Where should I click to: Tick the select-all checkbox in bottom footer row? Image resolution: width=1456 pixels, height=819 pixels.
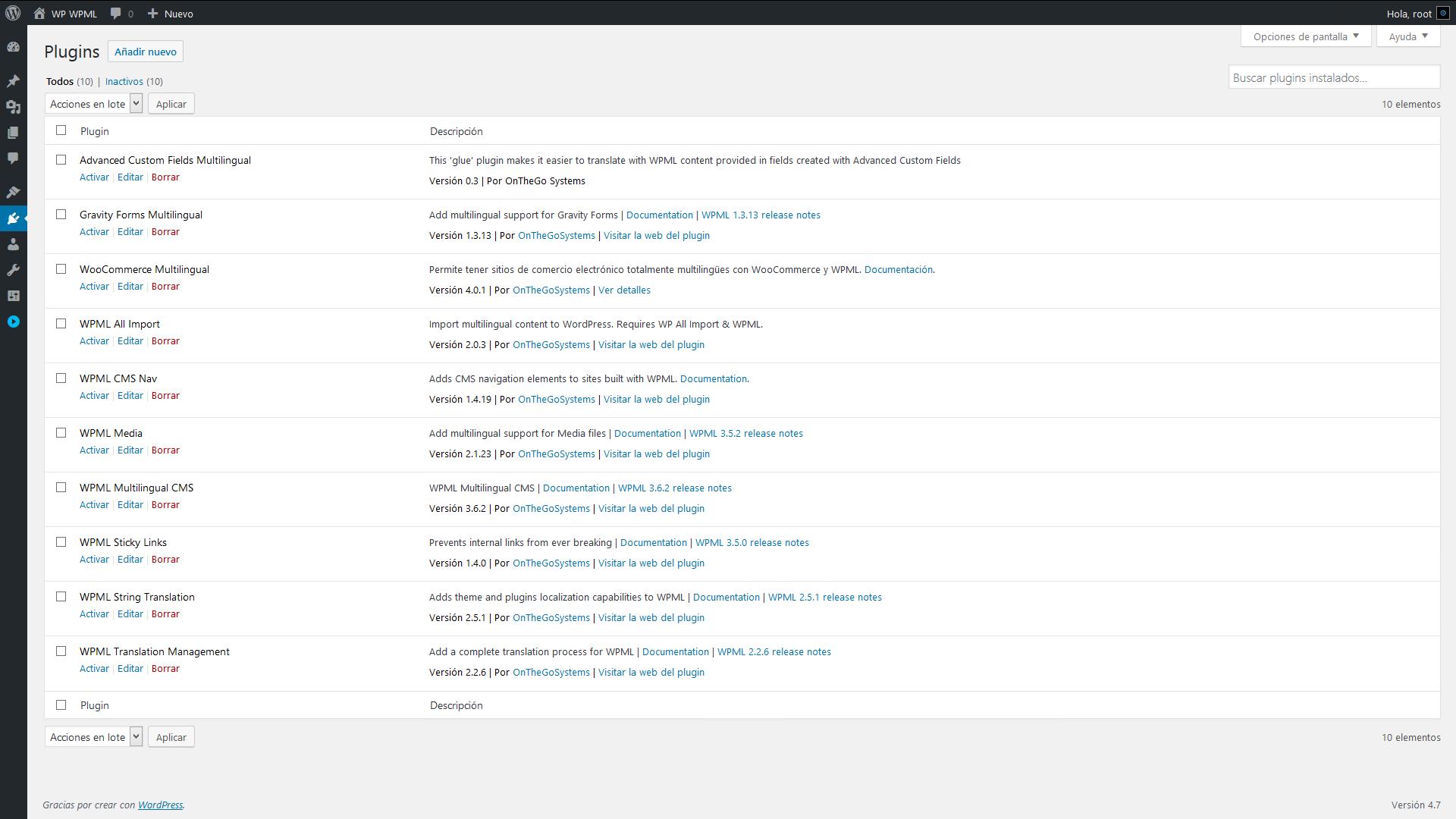click(61, 705)
